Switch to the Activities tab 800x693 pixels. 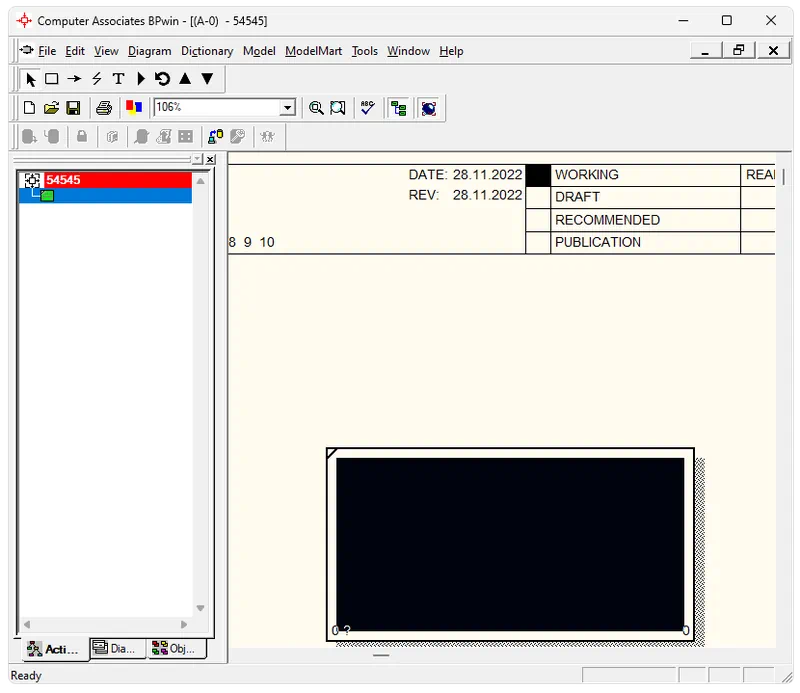click(x=55, y=649)
